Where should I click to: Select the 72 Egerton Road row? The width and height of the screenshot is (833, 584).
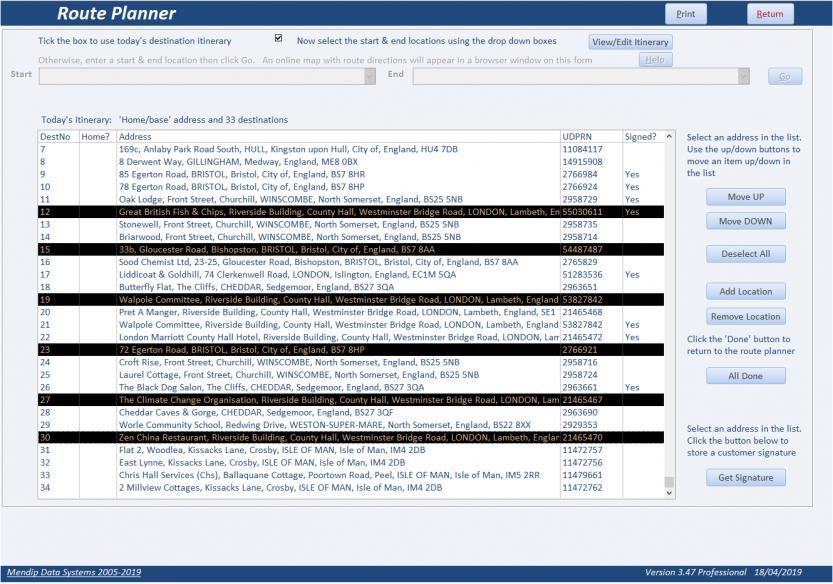point(351,350)
